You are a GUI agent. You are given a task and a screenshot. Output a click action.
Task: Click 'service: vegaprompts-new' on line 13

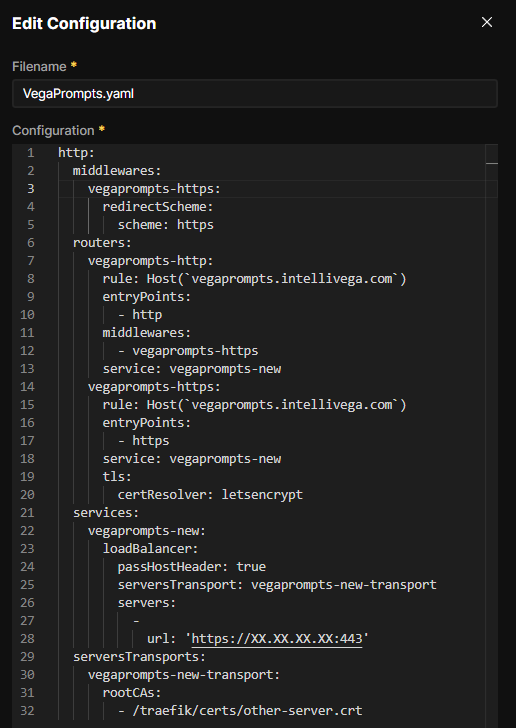point(192,369)
